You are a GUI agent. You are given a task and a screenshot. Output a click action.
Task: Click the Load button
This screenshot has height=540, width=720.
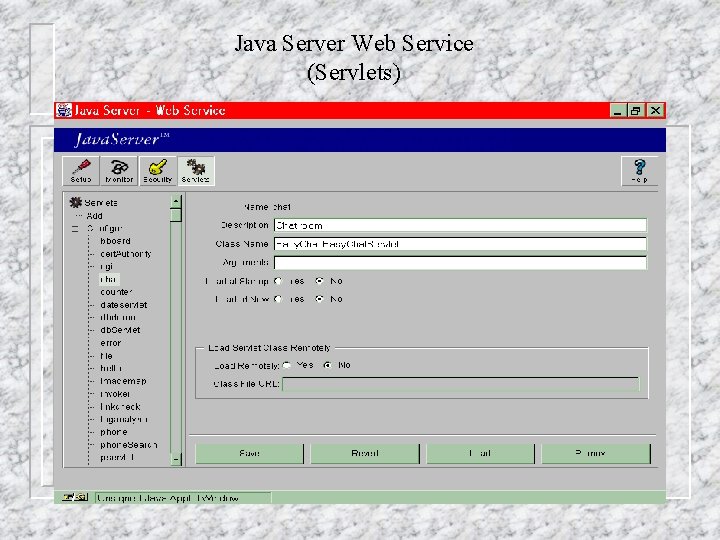(x=480, y=454)
